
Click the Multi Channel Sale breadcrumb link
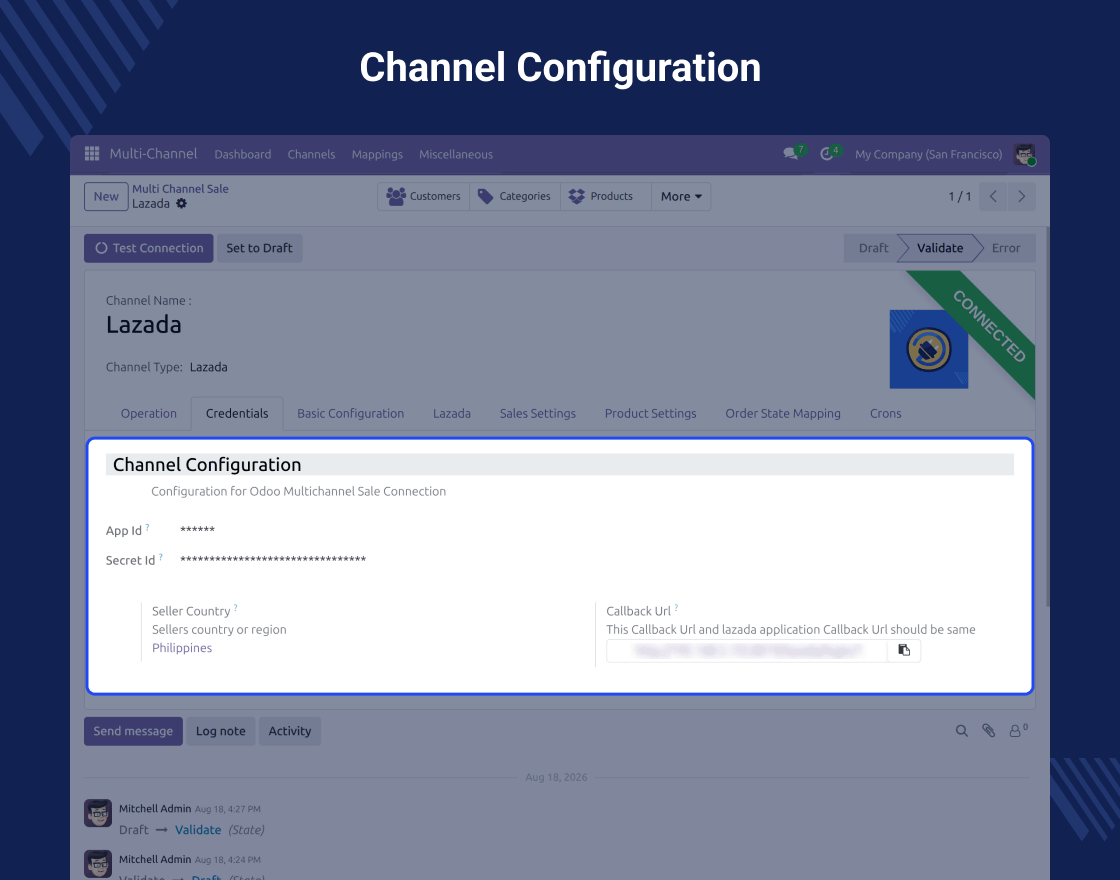click(180, 189)
